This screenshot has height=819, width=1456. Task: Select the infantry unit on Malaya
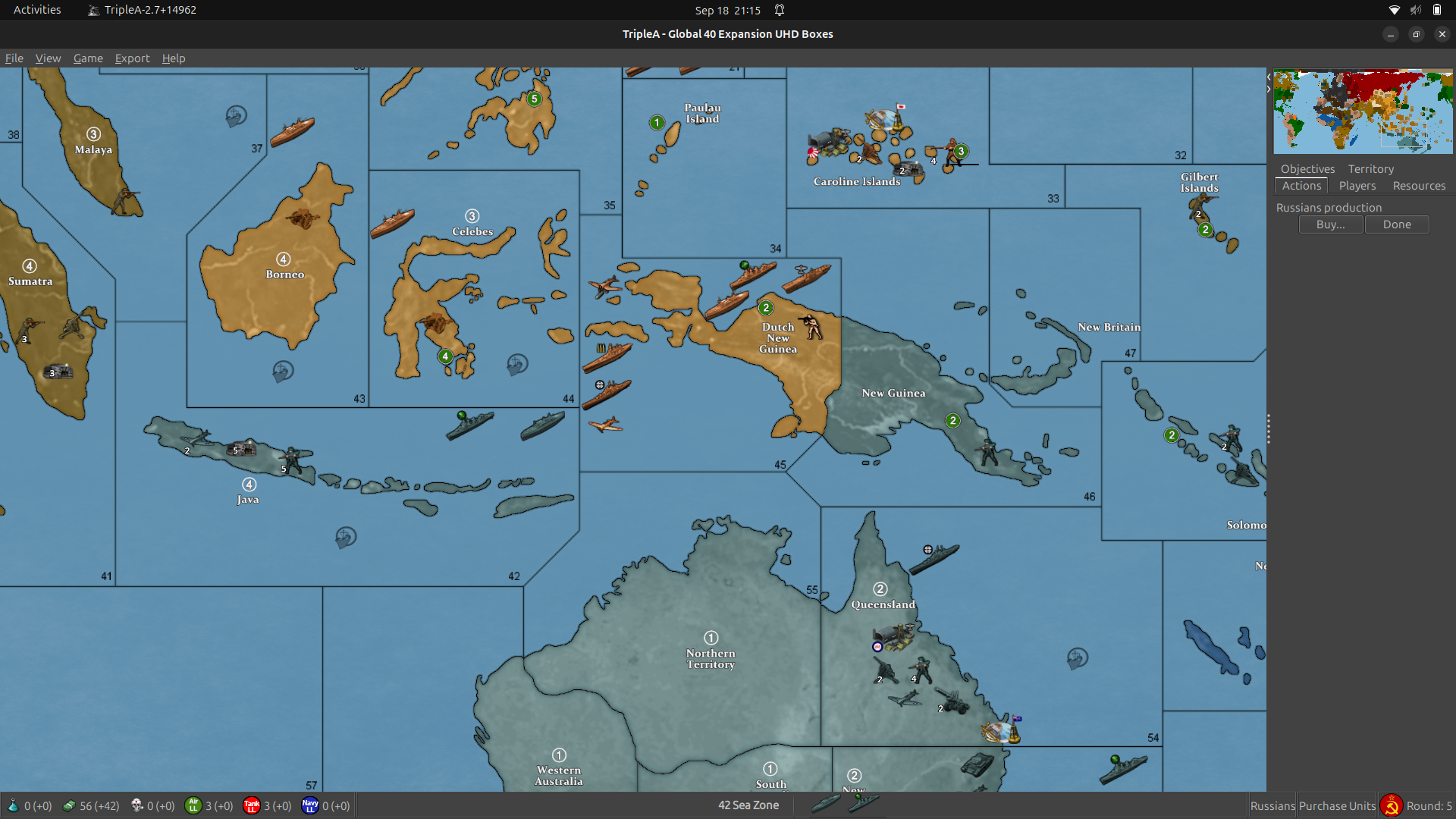125,201
